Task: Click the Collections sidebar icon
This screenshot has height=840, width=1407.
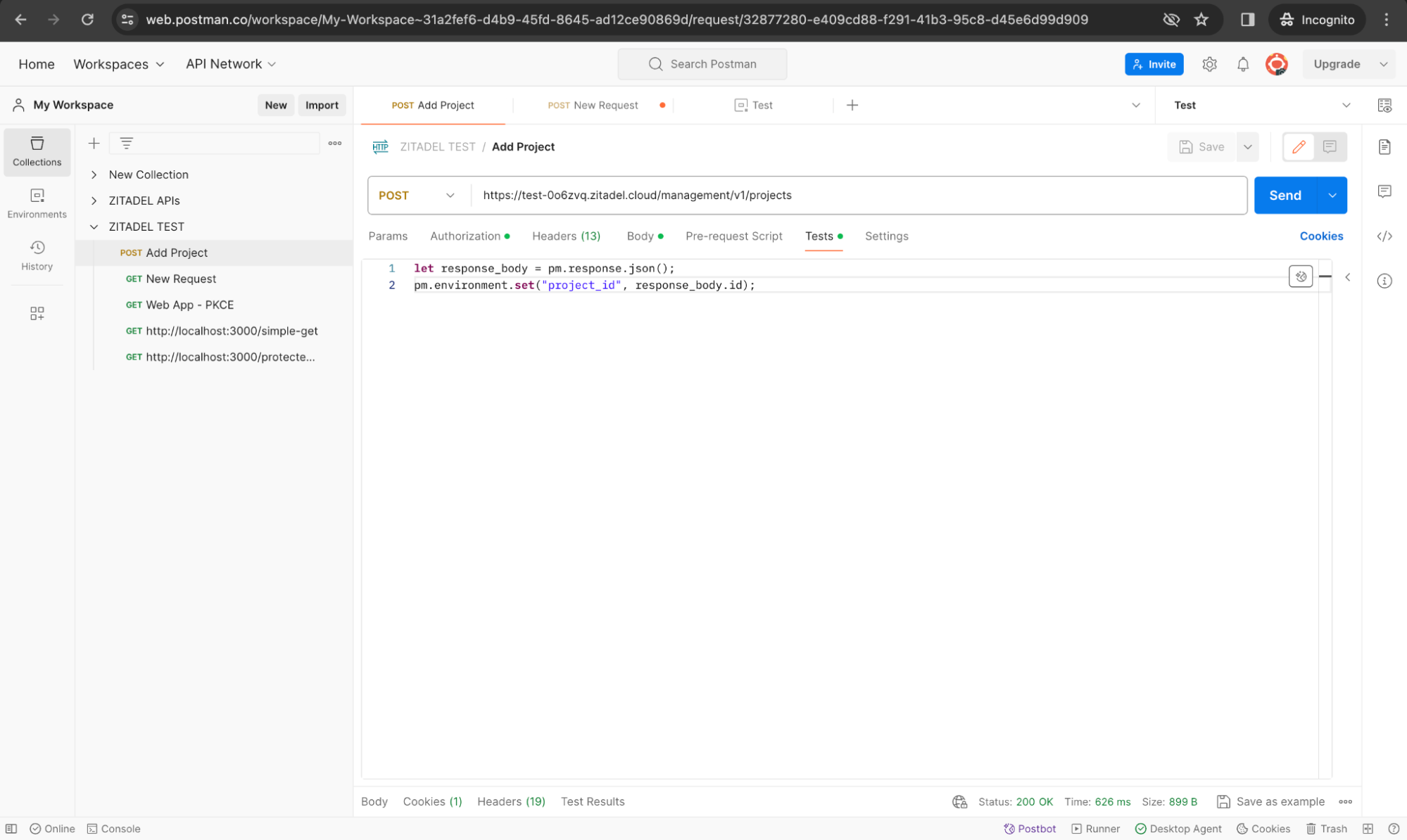Action: pos(37,150)
